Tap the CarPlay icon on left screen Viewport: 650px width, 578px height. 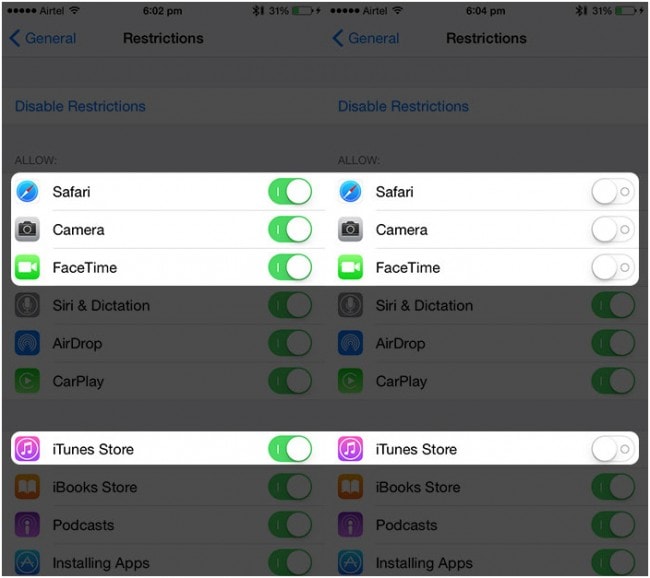click(x=28, y=381)
